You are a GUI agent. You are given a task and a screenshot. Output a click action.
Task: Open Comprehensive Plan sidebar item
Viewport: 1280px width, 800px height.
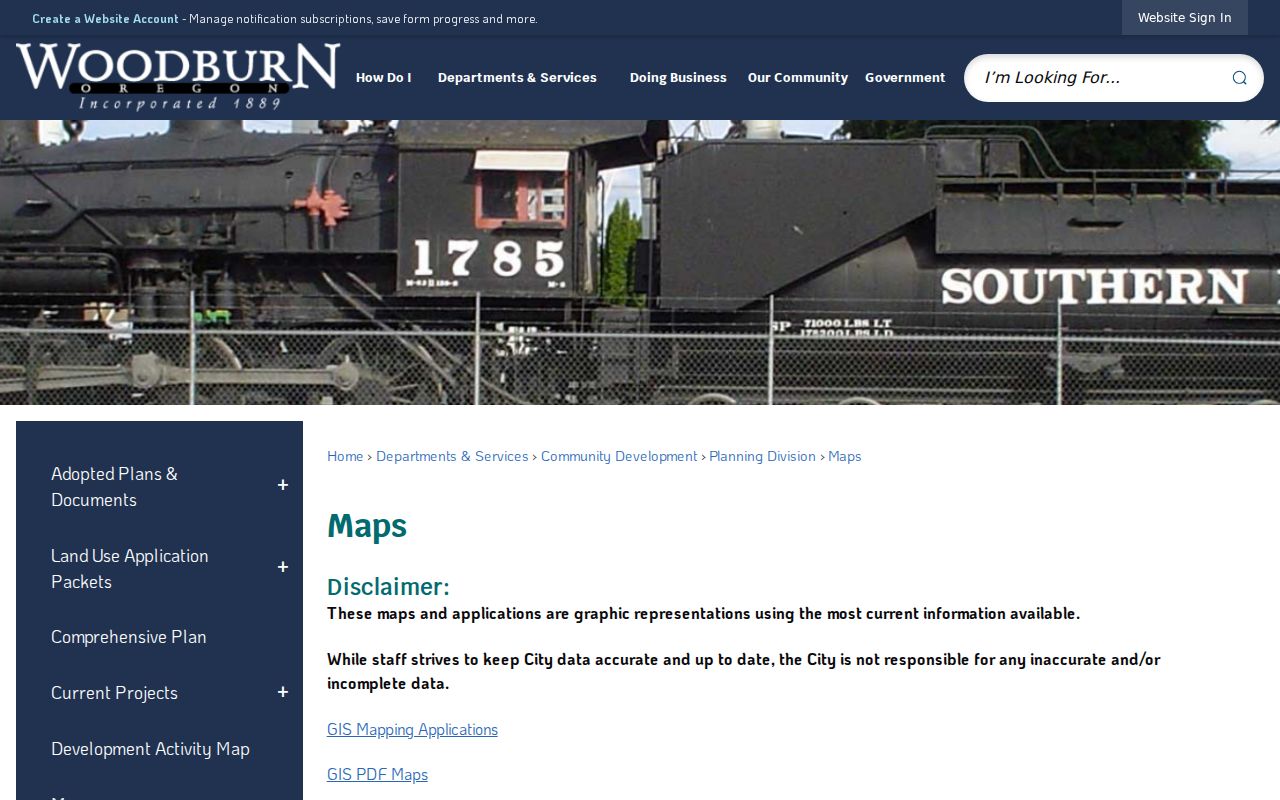[129, 636]
